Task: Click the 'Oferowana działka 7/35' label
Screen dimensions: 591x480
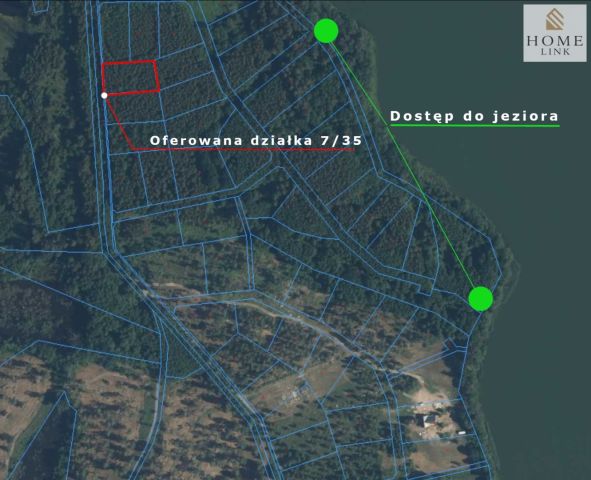Action: pyautogui.click(x=256, y=141)
